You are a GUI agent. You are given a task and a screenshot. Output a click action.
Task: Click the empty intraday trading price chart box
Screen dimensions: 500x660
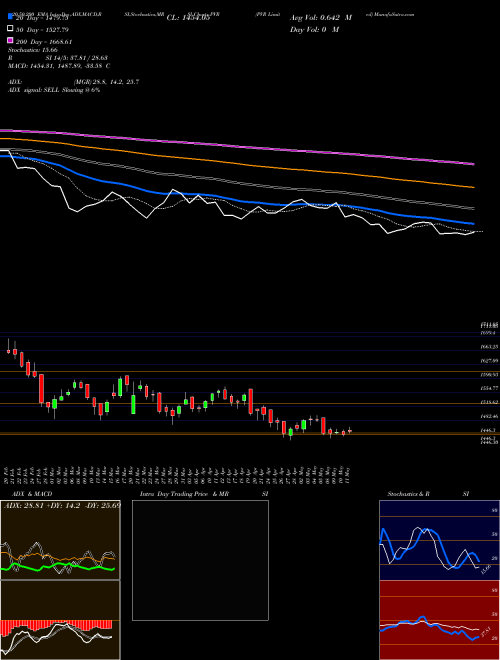click(200, 560)
